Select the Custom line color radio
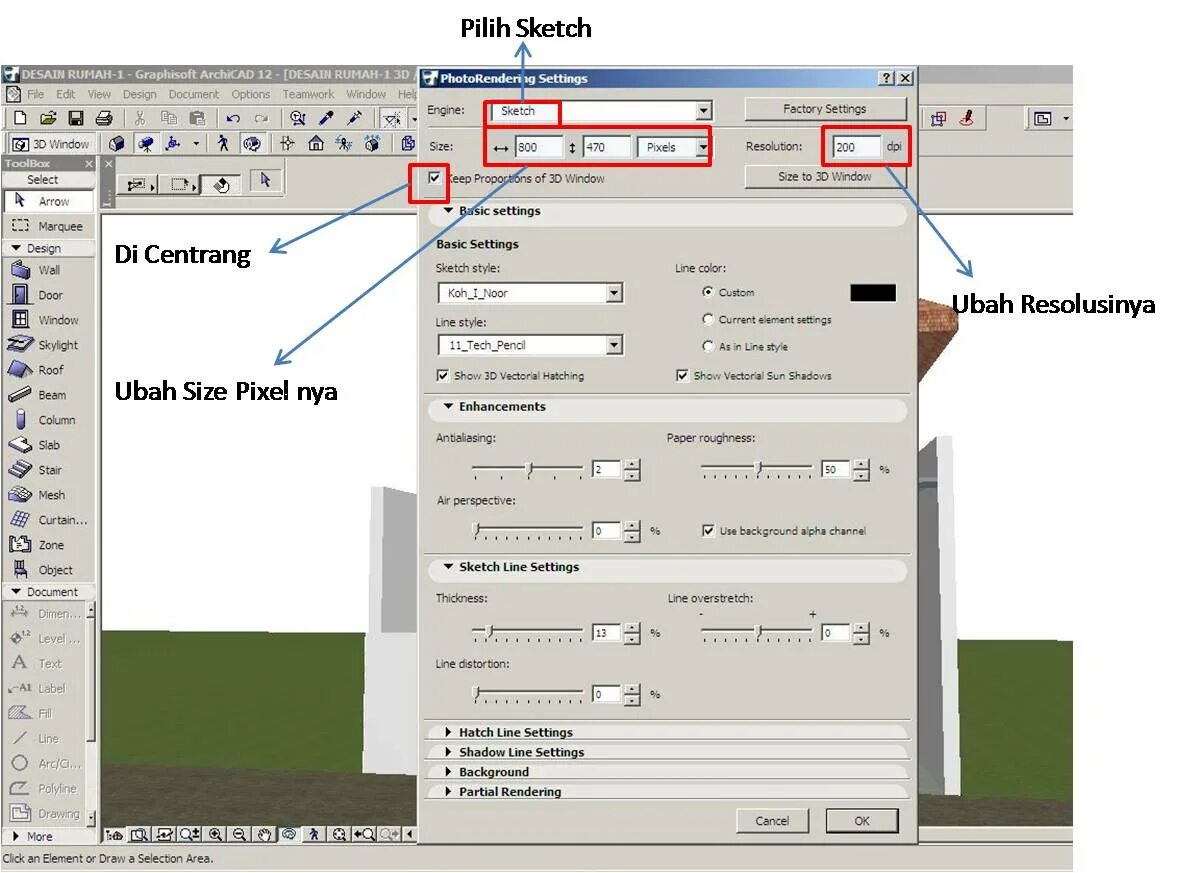Screen dimensions: 1177x873 (707, 292)
